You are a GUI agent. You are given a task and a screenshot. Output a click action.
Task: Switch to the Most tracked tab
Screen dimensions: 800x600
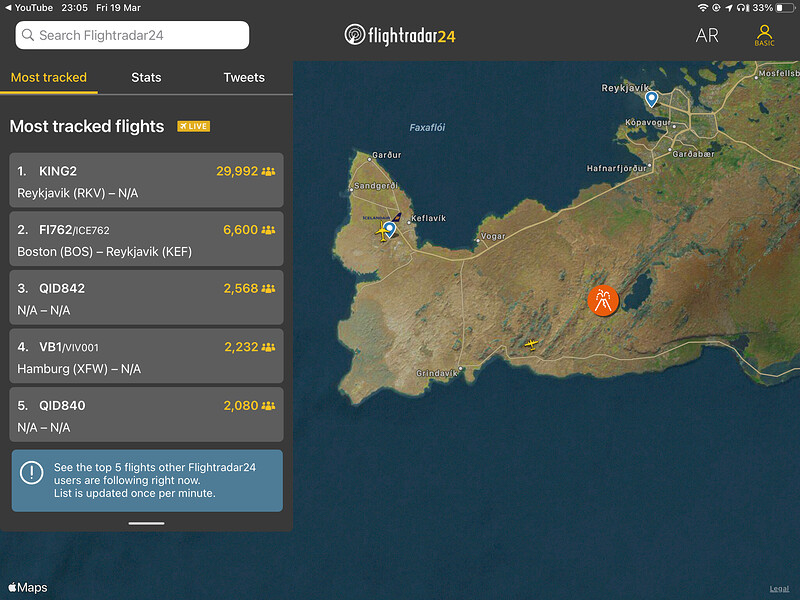pos(49,78)
